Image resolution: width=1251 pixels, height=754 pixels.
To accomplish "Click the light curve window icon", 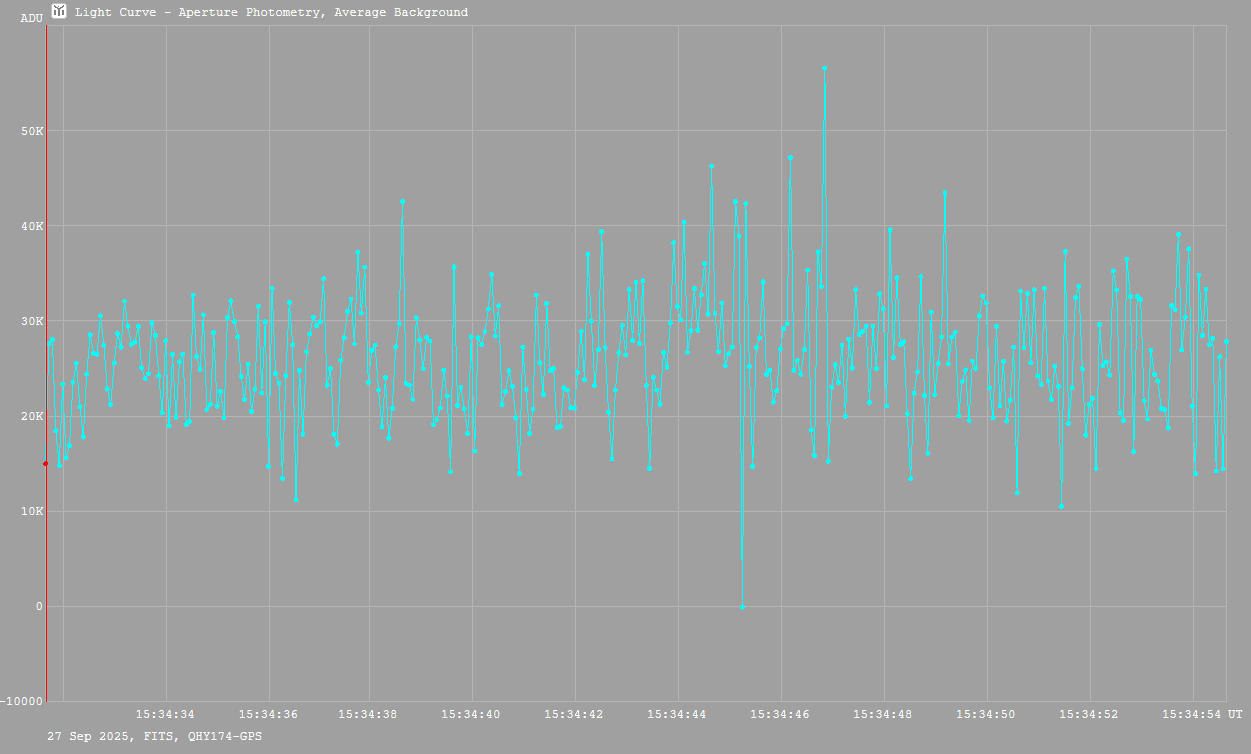I will (60, 12).
